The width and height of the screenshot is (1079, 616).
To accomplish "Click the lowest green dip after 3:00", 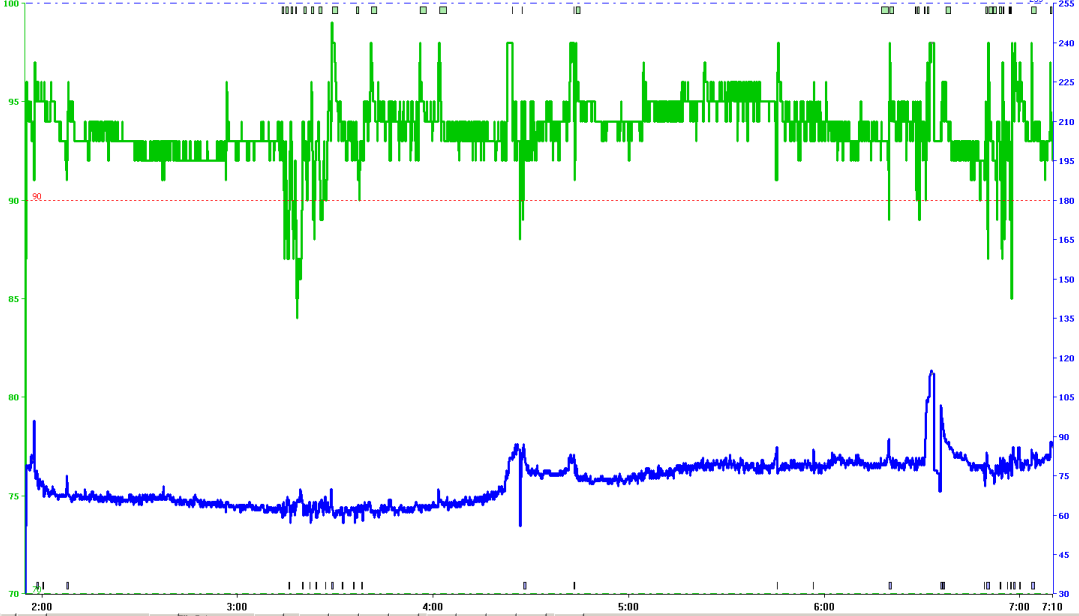I will point(297,316).
